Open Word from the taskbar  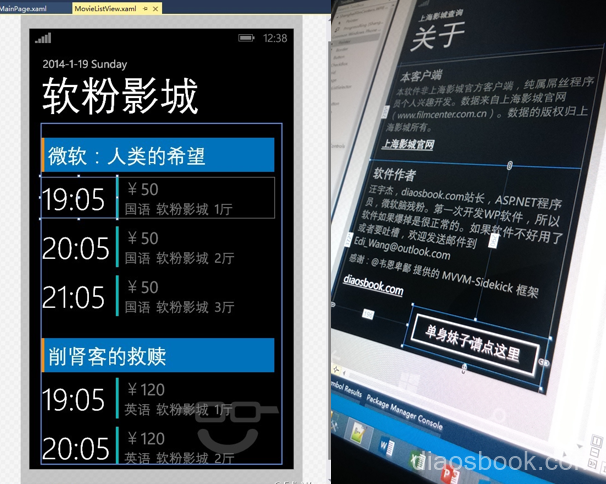pos(386,446)
